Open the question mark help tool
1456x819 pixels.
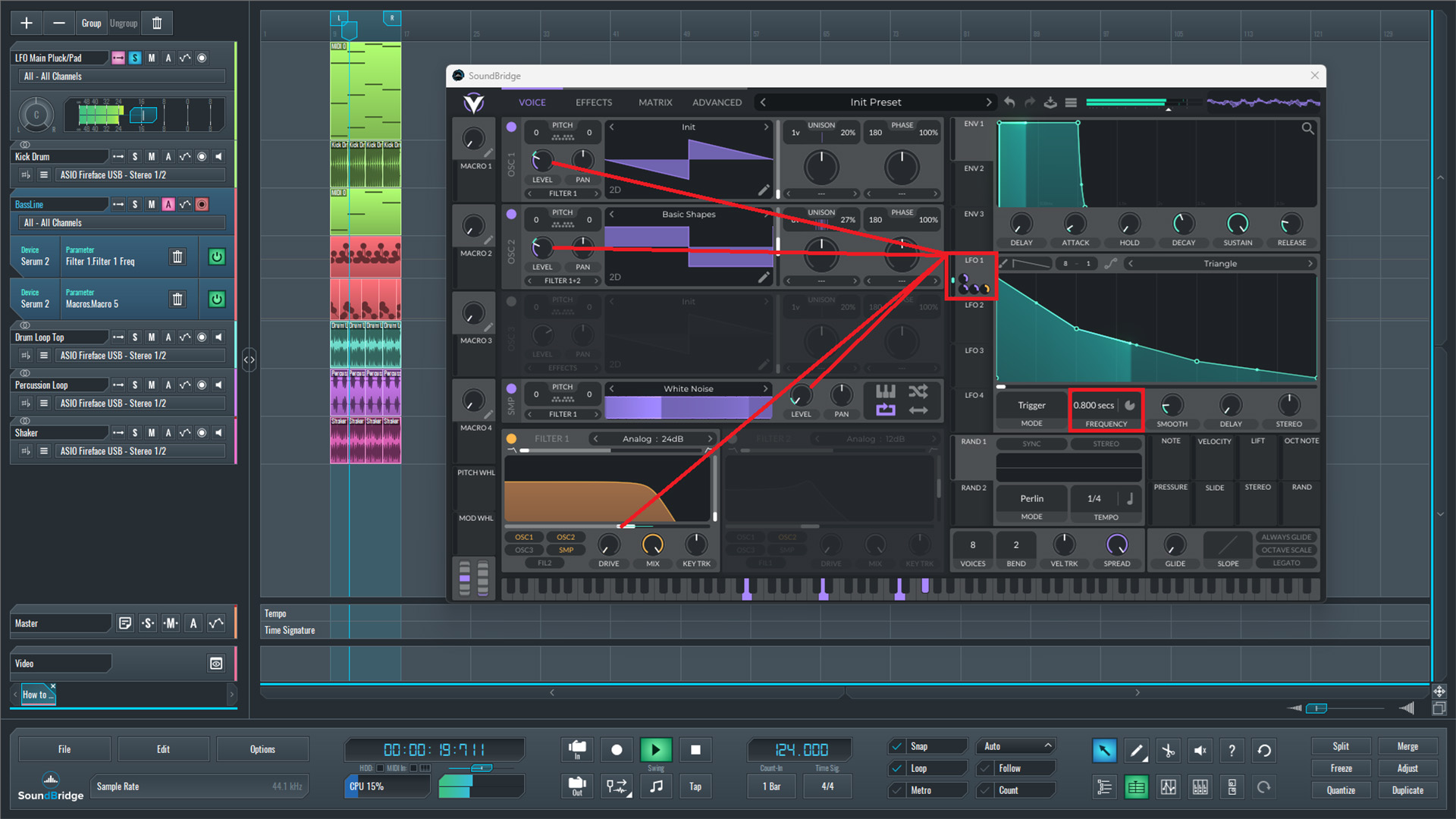click(x=1232, y=751)
